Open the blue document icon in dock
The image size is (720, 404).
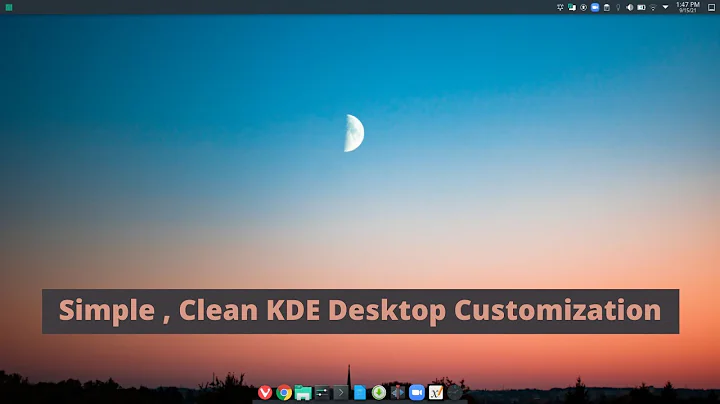pos(360,393)
